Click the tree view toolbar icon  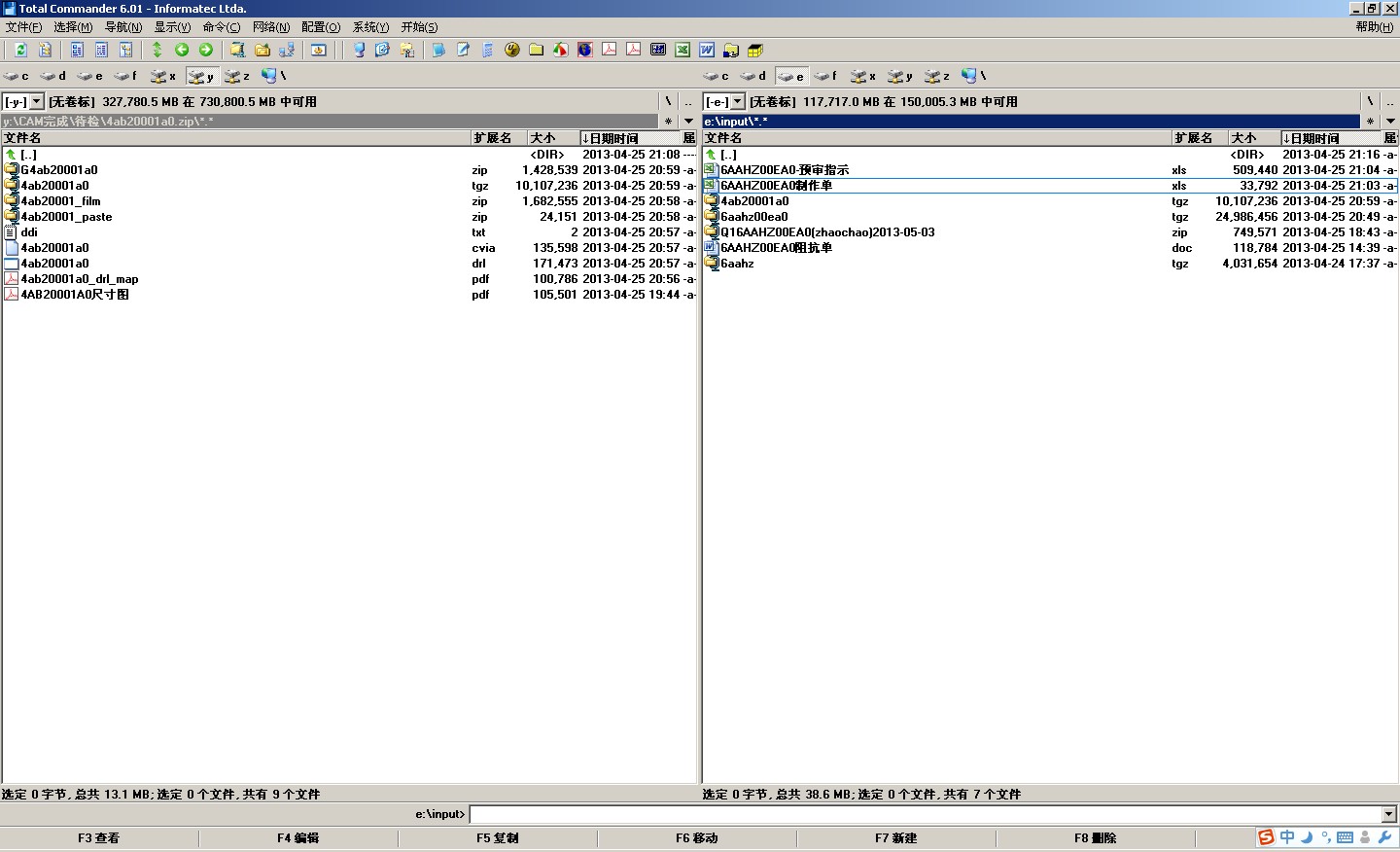point(125,50)
